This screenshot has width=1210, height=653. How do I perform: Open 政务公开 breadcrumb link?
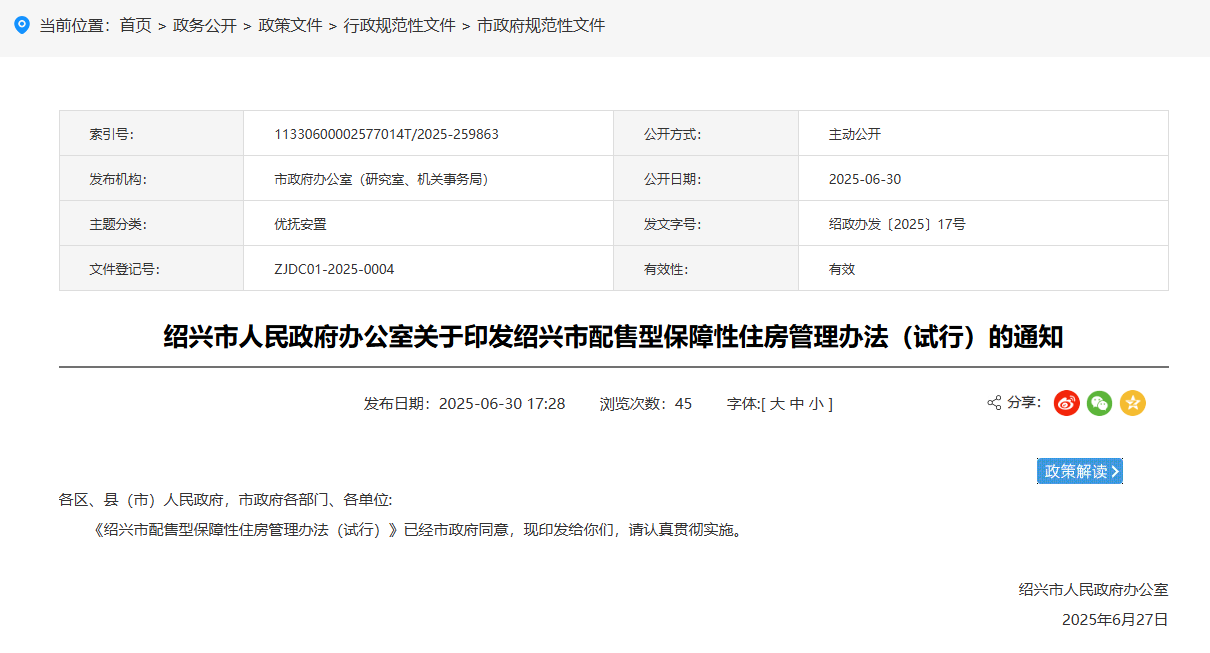[x=204, y=25]
